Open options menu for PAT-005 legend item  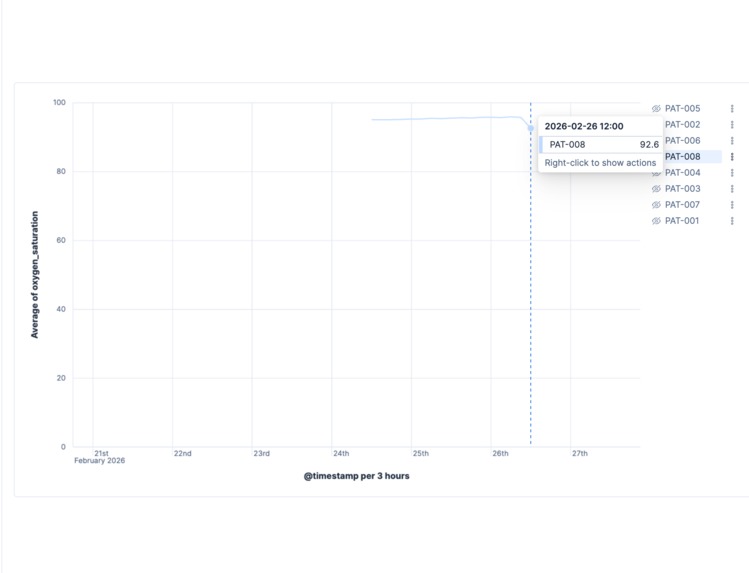tap(732, 109)
